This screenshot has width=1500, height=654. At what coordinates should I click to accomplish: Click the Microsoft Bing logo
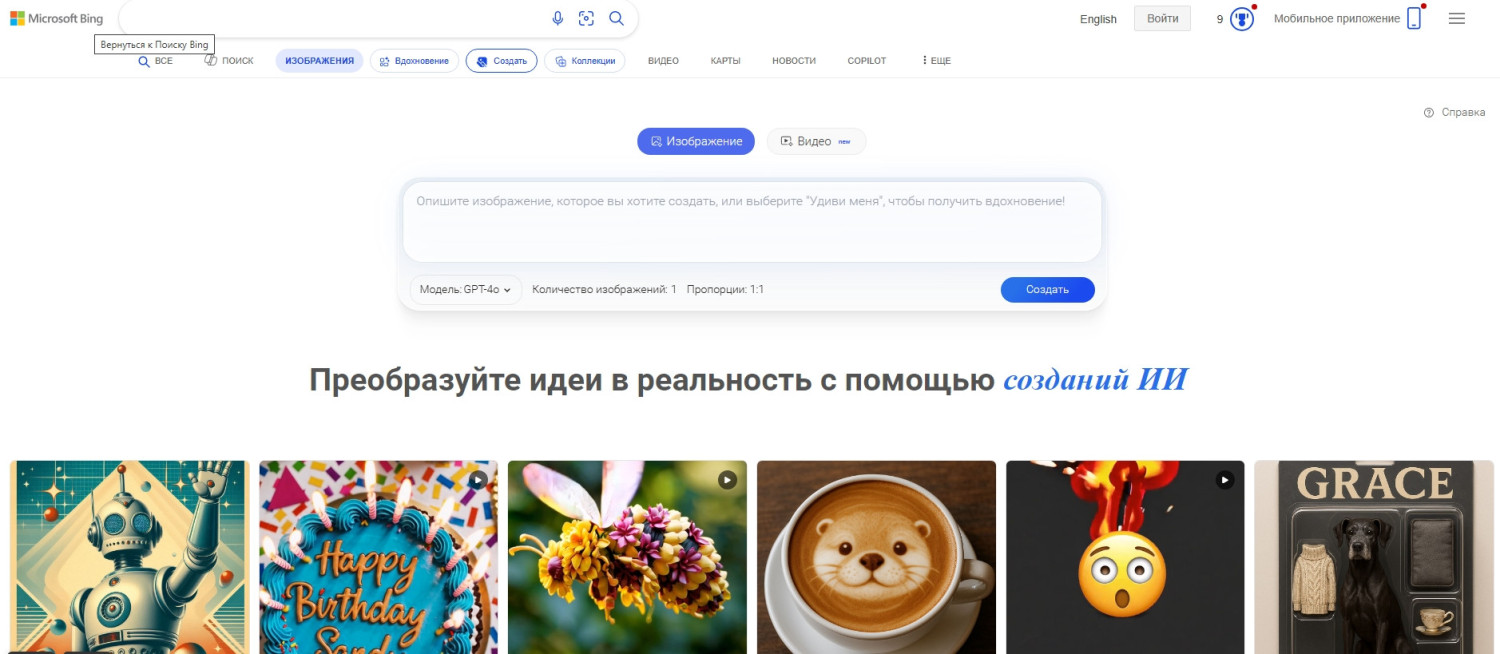click(x=57, y=18)
